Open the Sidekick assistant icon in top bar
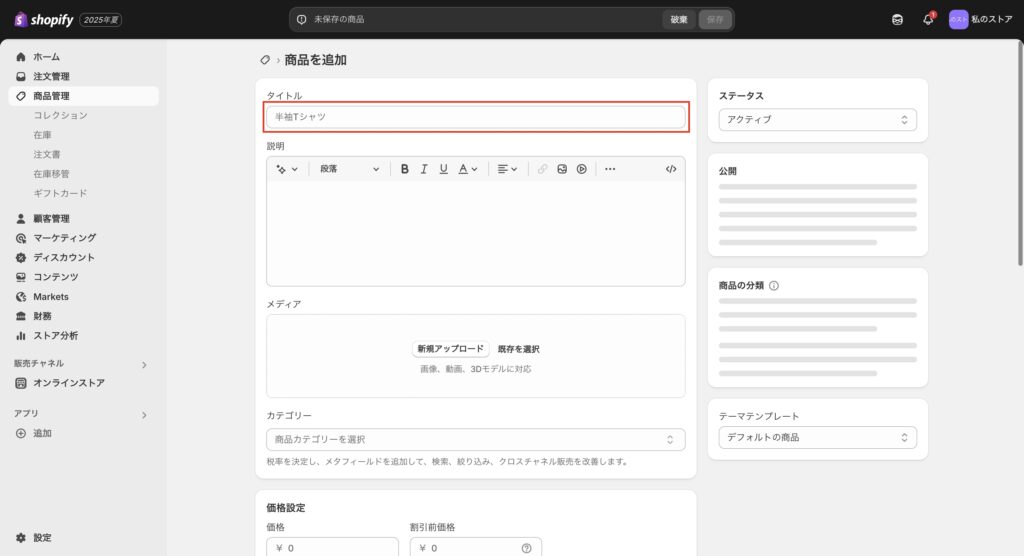Viewport: 1024px width, 556px height. [897, 19]
